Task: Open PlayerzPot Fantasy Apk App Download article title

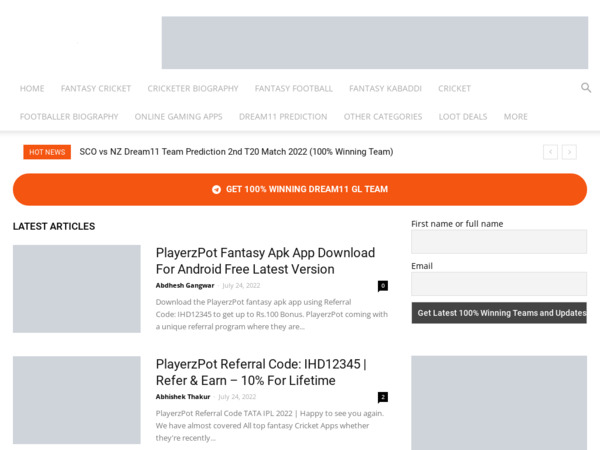Action: pos(265,261)
